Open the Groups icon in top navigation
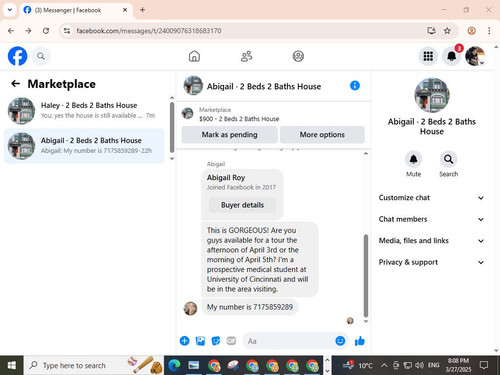 point(298,56)
